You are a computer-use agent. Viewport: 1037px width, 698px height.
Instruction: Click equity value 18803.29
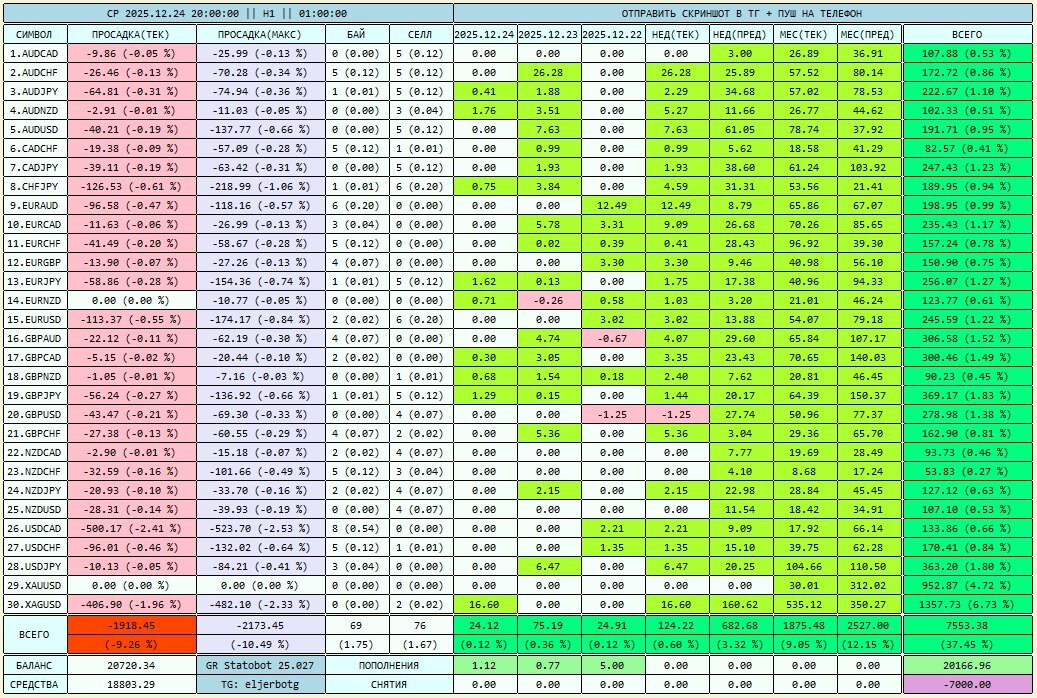coord(131,685)
